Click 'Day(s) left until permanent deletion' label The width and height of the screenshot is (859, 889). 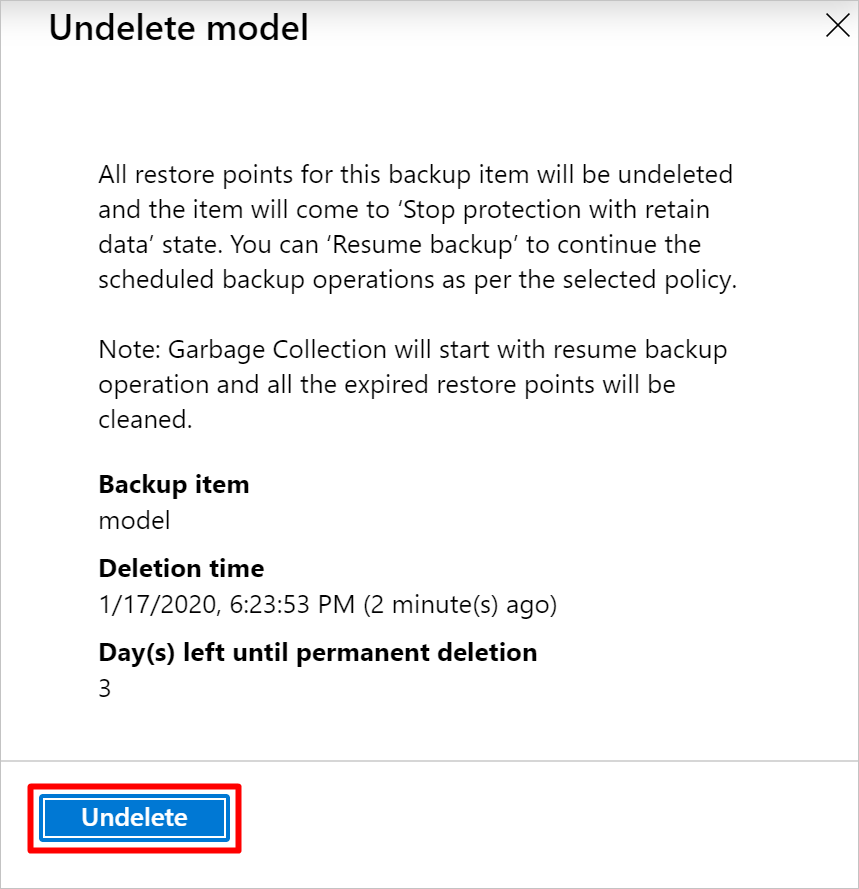coord(317,653)
